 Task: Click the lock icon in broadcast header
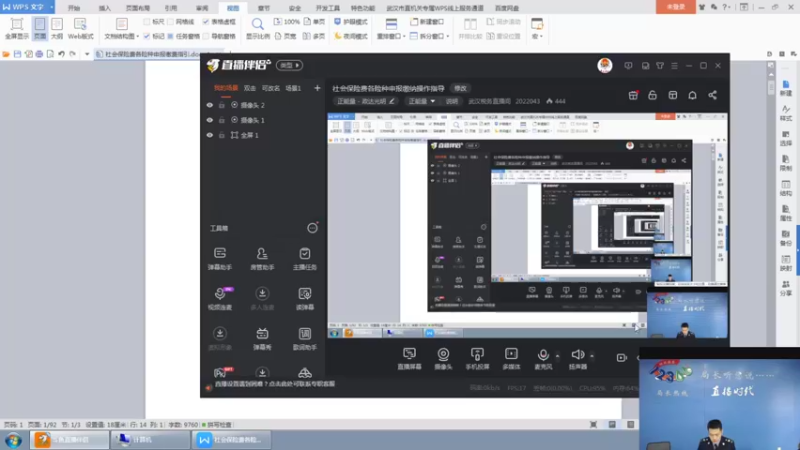[653, 95]
